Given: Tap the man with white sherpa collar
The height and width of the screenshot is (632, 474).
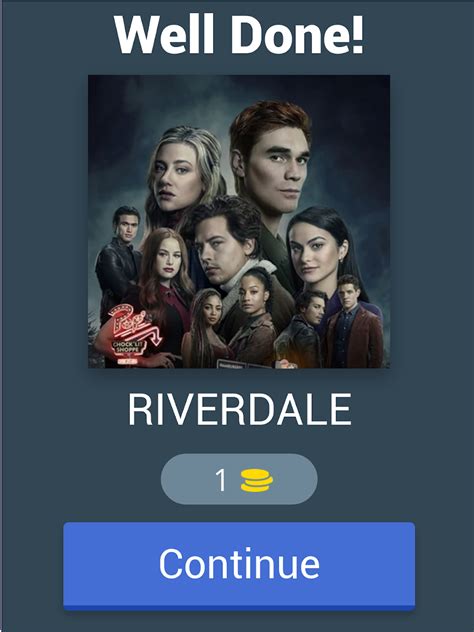Looking at the screenshot, I should click(226, 250).
